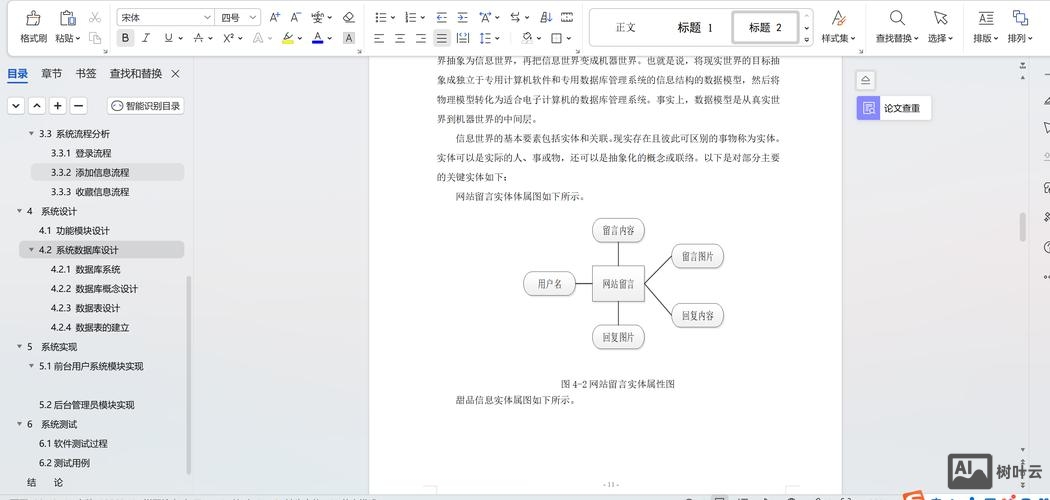Screen dimensions: 1050x500
Task: Clear formatting with the eraser icon
Action: point(348,17)
